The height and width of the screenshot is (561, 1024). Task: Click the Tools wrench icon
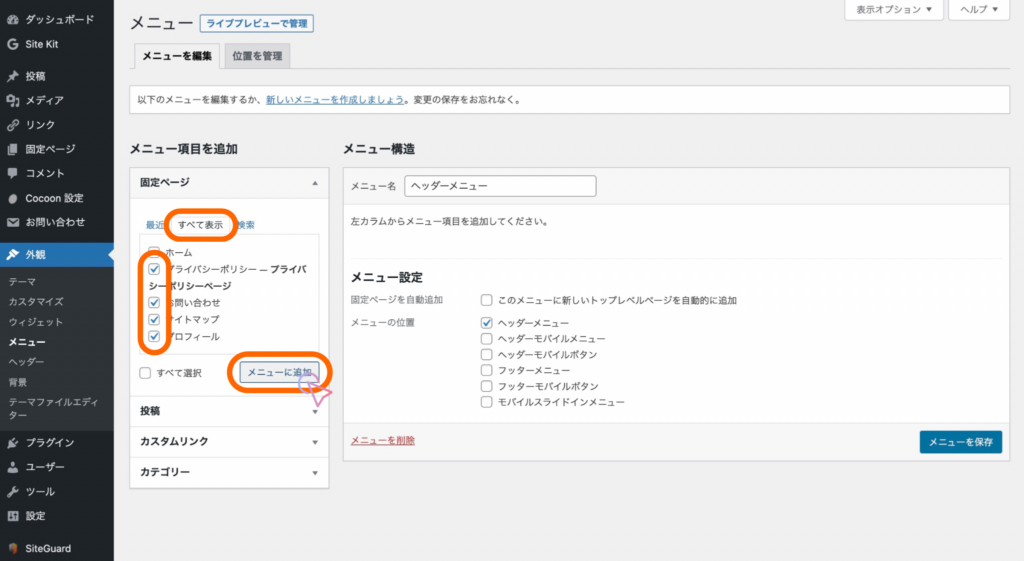(x=13, y=492)
